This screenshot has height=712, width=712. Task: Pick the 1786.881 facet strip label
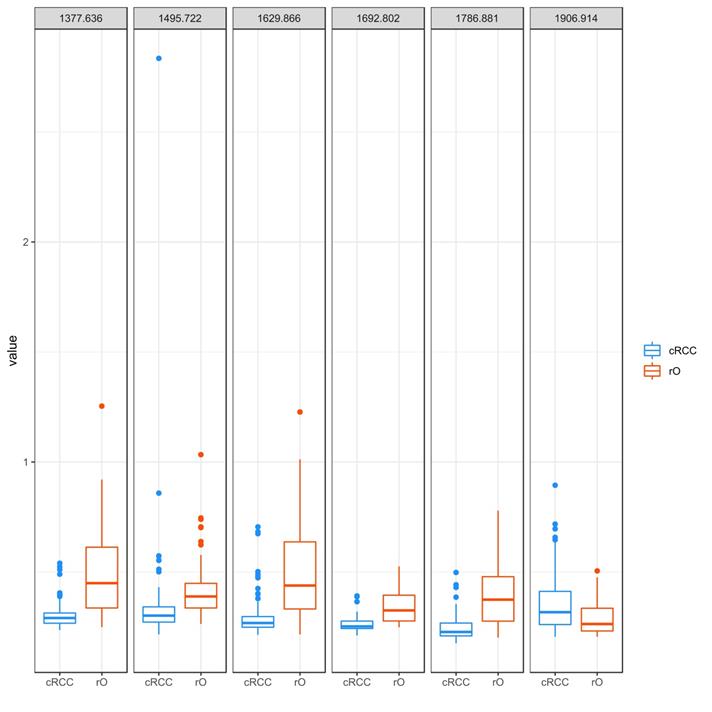[x=476, y=18]
